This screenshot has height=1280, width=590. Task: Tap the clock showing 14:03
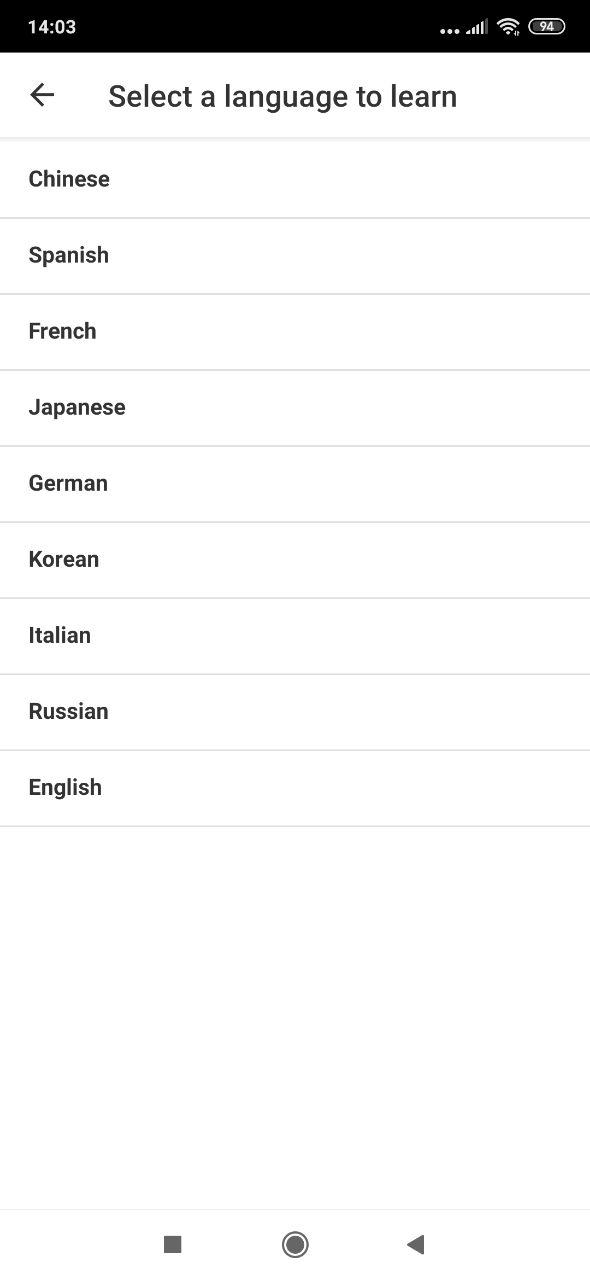coord(52,27)
